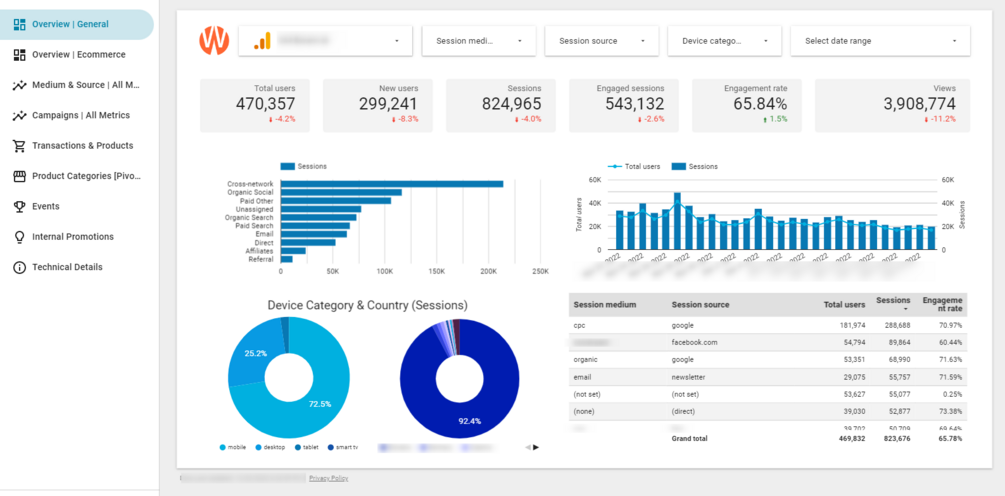
Task: Open the Analytics data source selector
Action: [325, 40]
